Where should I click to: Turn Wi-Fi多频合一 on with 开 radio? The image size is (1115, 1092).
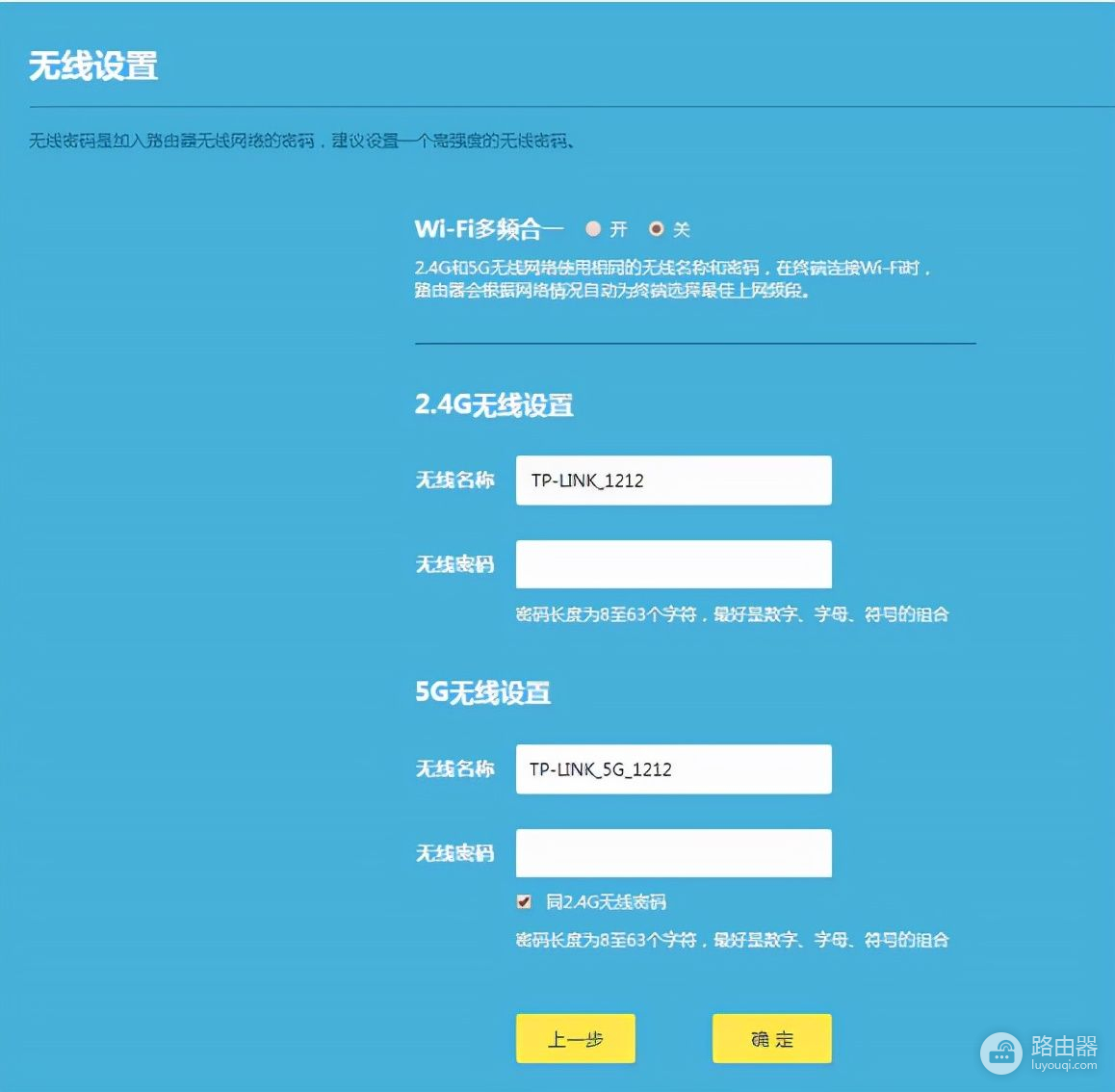pyautogui.click(x=593, y=229)
